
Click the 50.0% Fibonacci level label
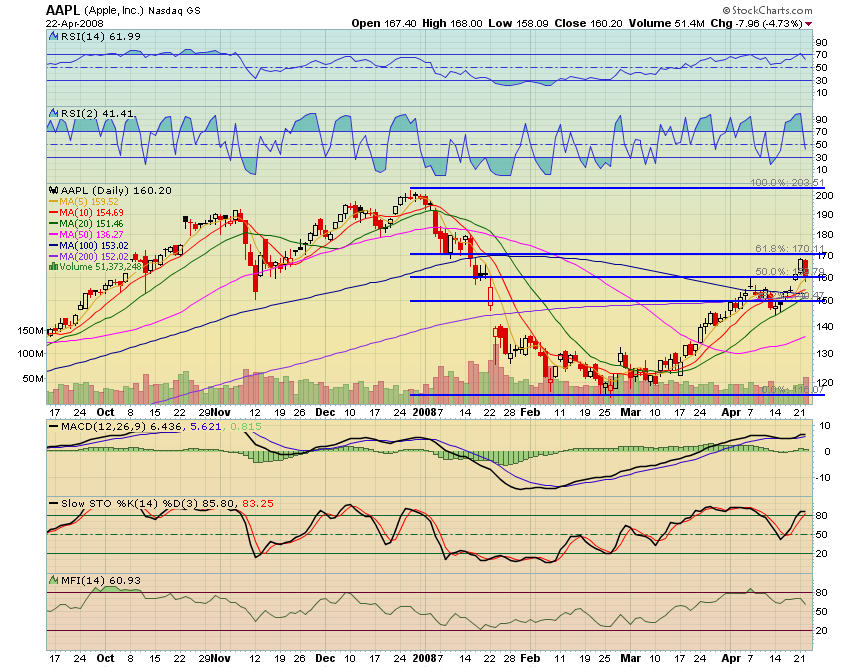(789, 271)
